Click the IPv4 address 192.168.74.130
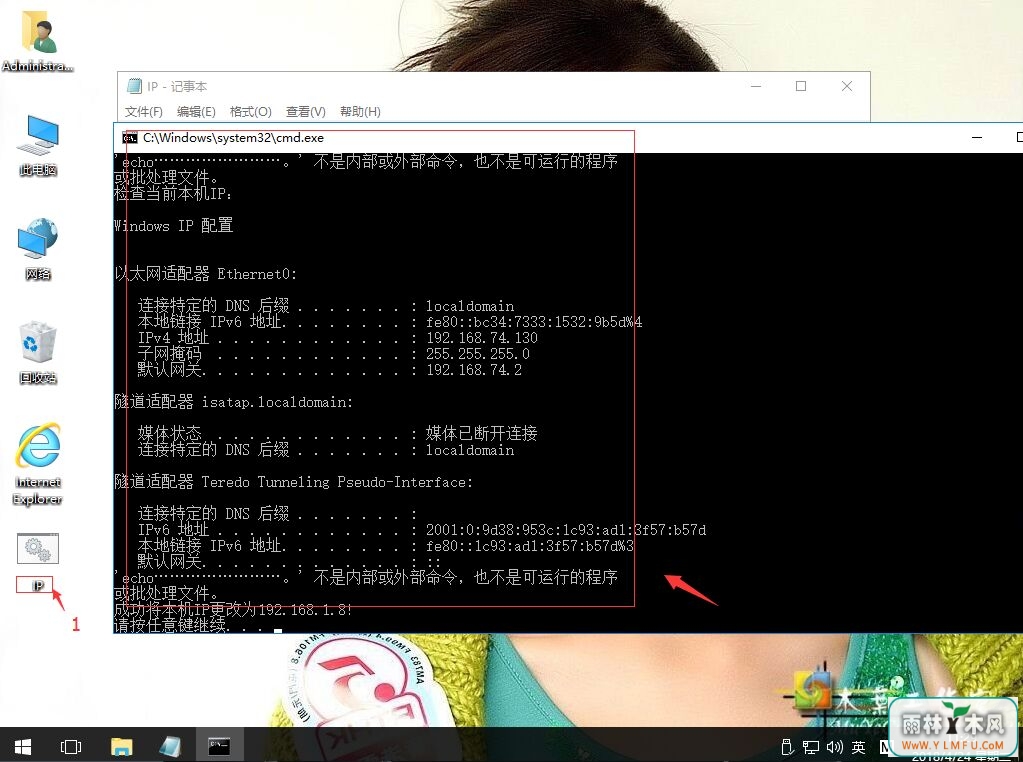Viewport: 1023px width, 762px height. [x=482, y=338]
